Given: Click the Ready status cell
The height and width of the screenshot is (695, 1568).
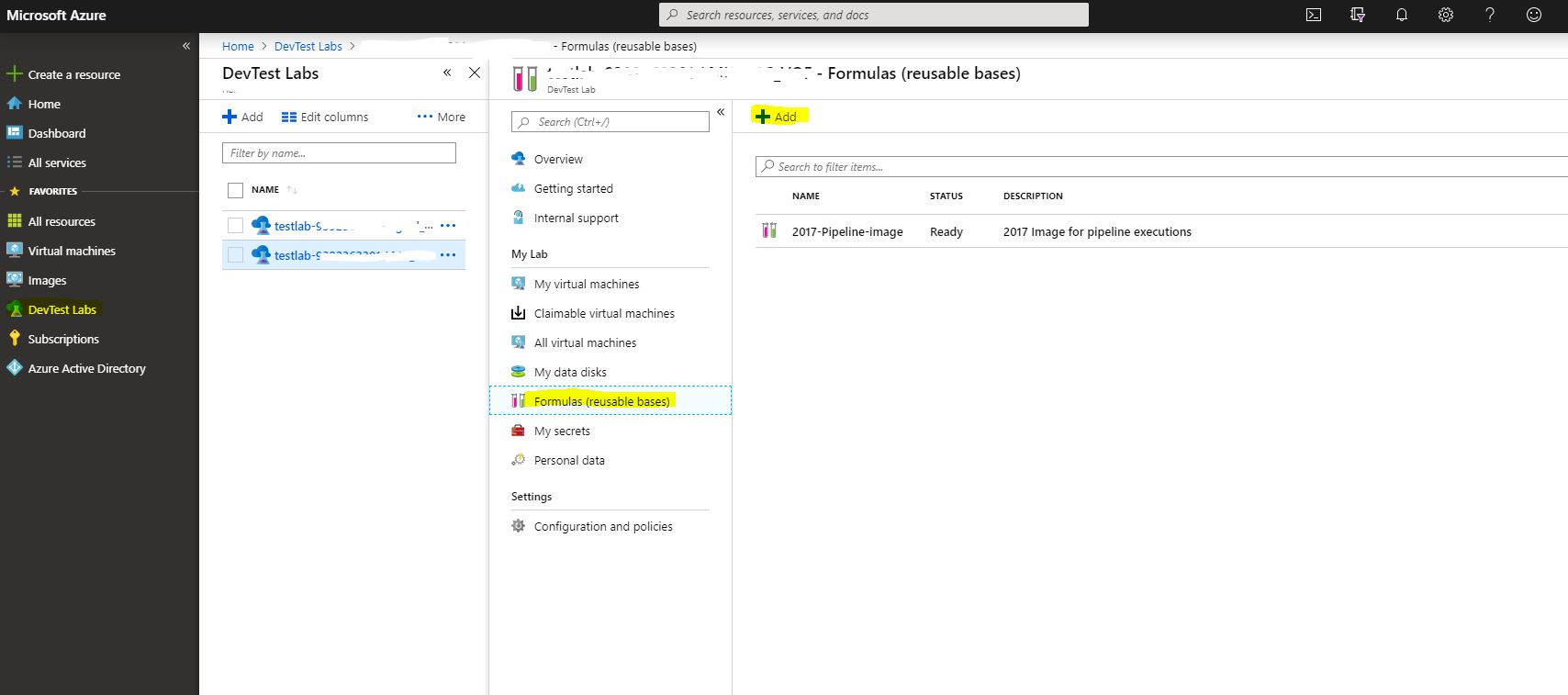Looking at the screenshot, I should click(x=946, y=231).
